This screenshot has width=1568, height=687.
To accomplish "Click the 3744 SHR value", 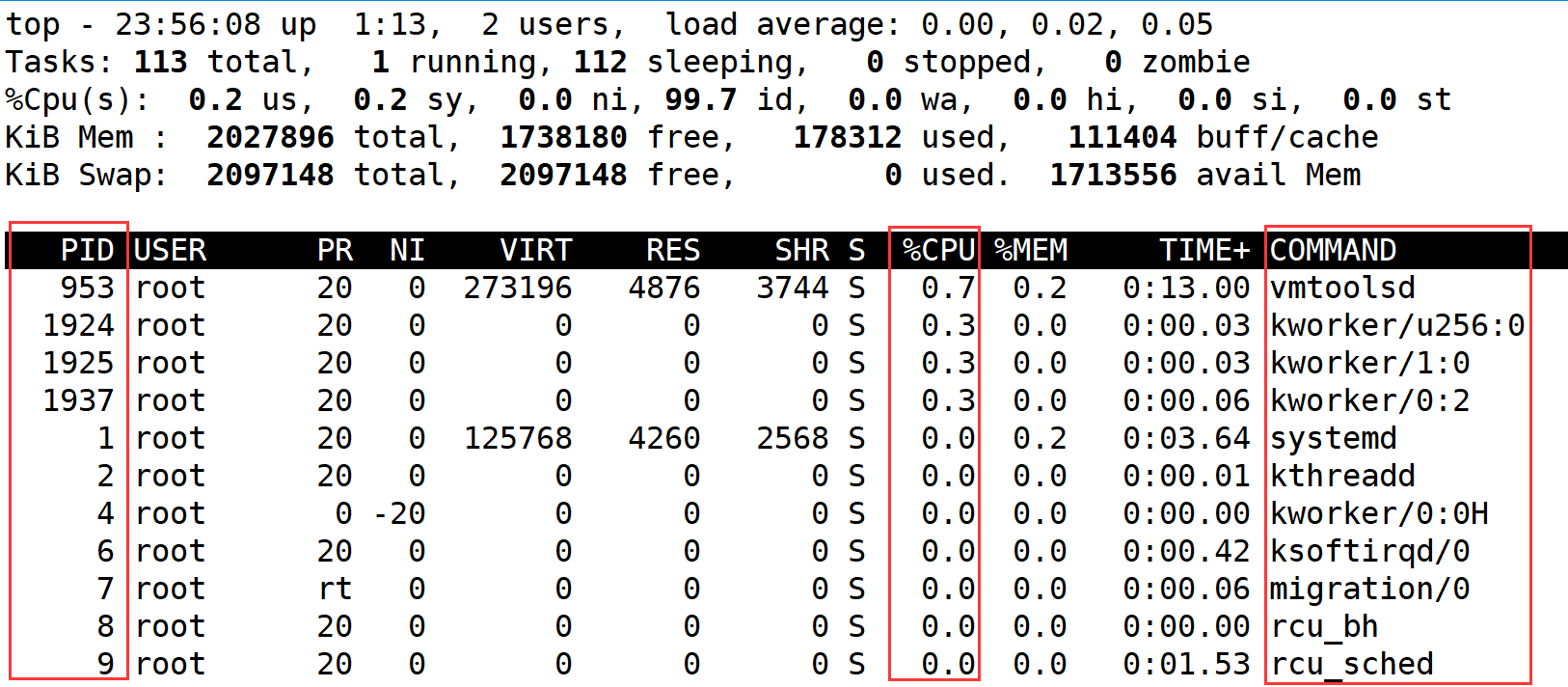I will tap(793, 289).
